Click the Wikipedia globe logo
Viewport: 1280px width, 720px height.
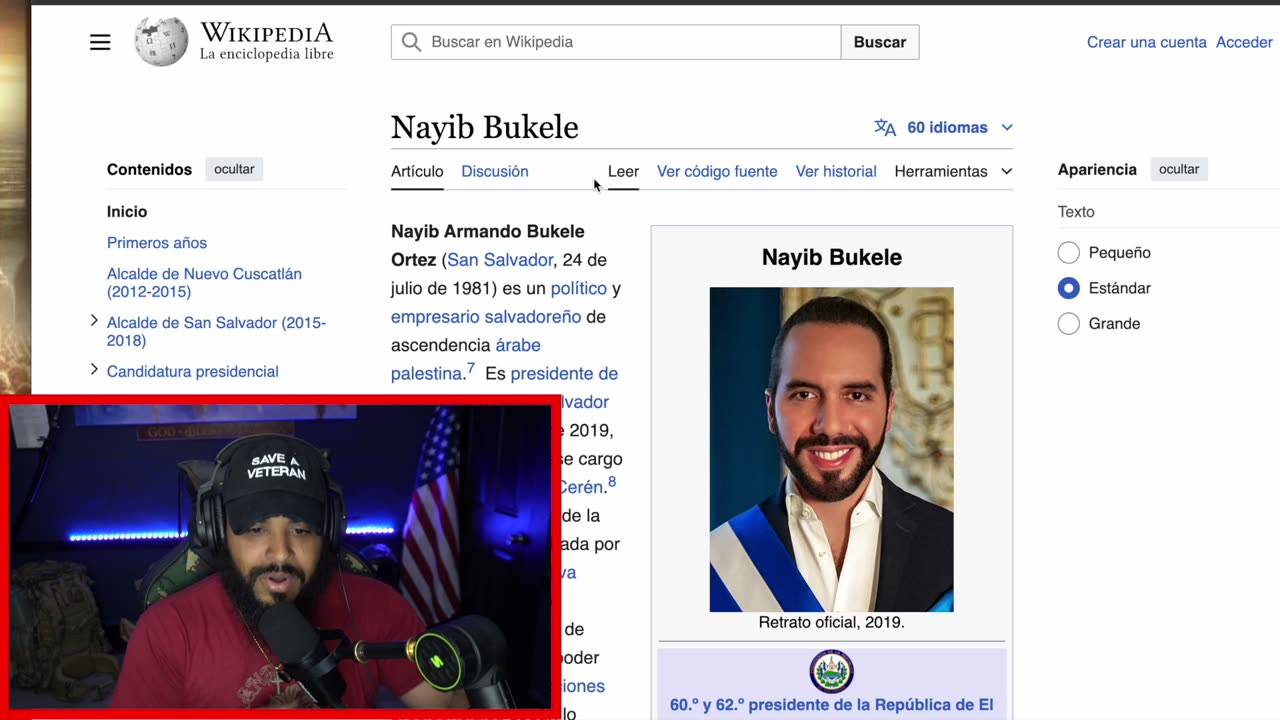[161, 42]
